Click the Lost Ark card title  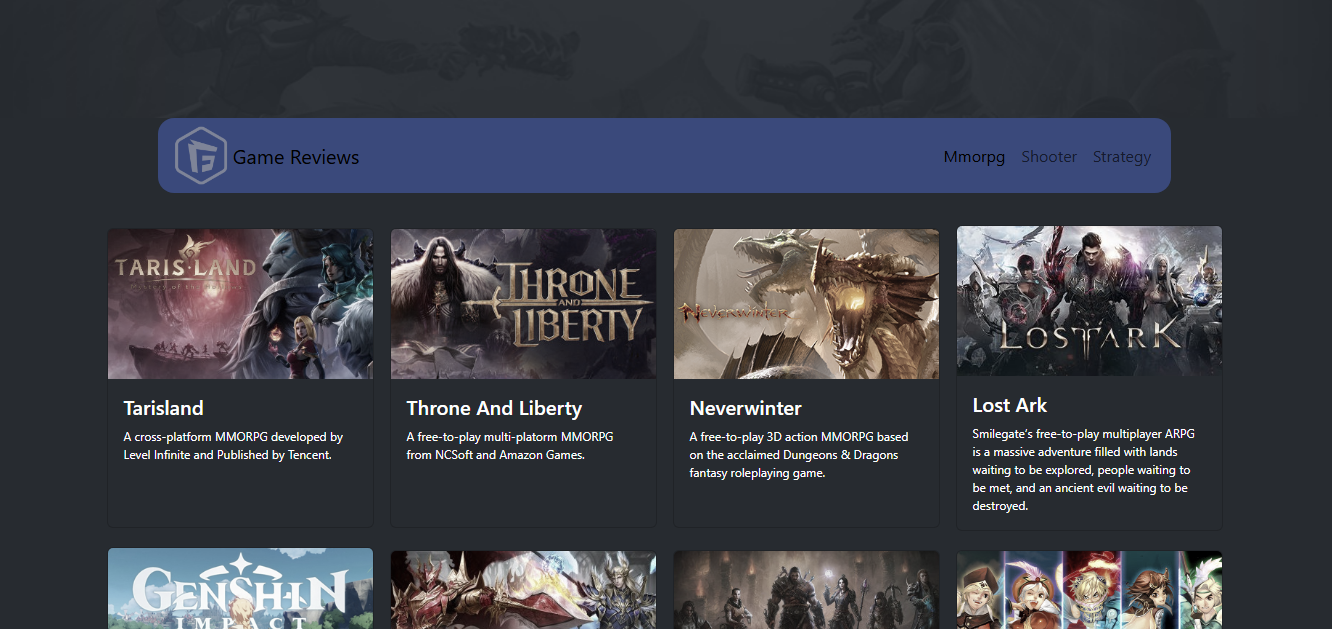coord(1010,405)
